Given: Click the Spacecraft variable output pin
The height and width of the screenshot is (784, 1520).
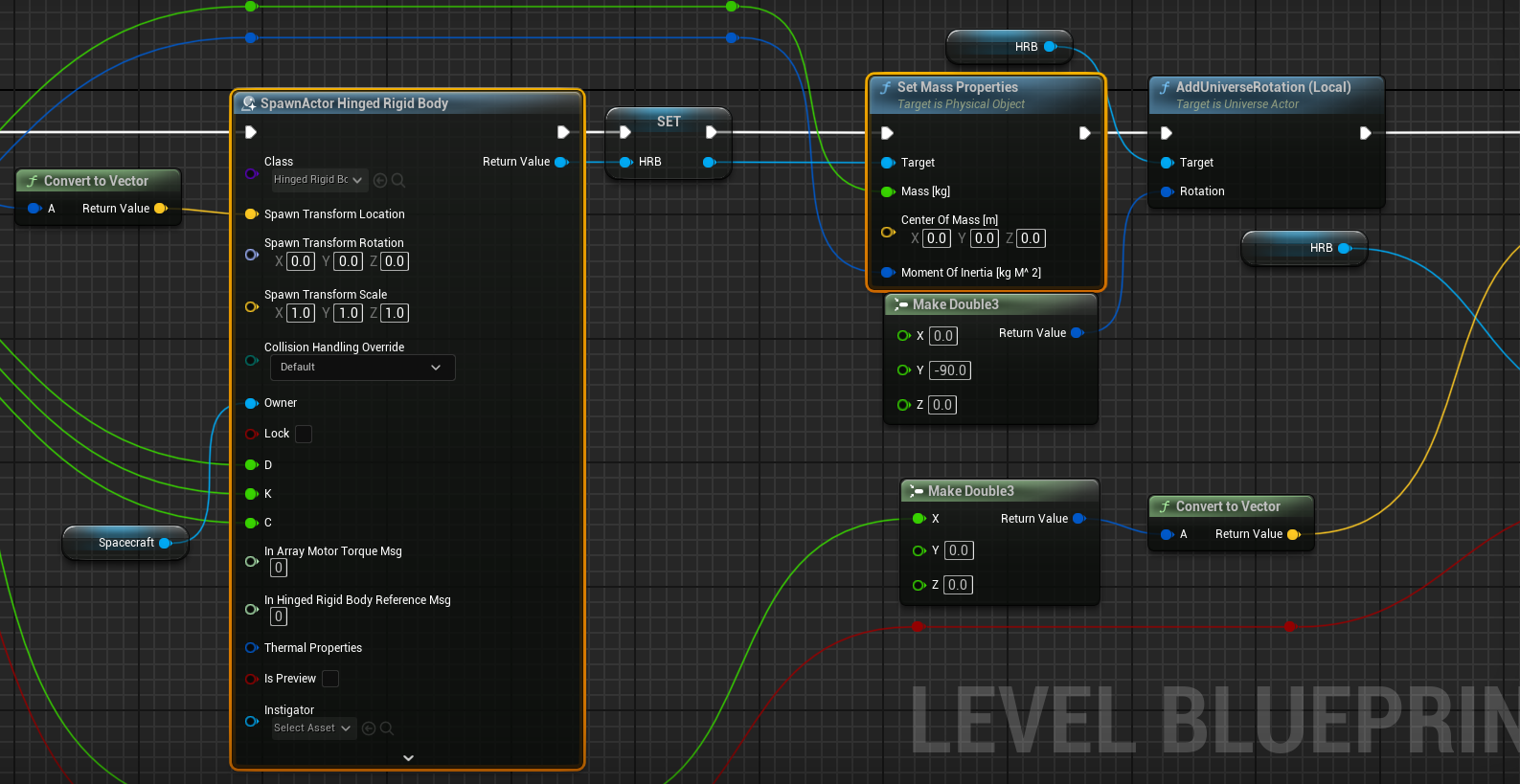Looking at the screenshot, I should pyautogui.click(x=166, y=543).
